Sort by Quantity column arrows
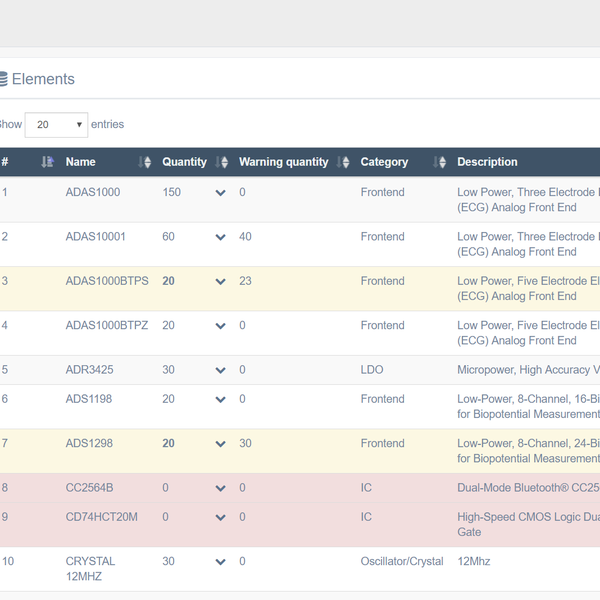The width and height of the screenshot is (600, 600). point(221,162)
